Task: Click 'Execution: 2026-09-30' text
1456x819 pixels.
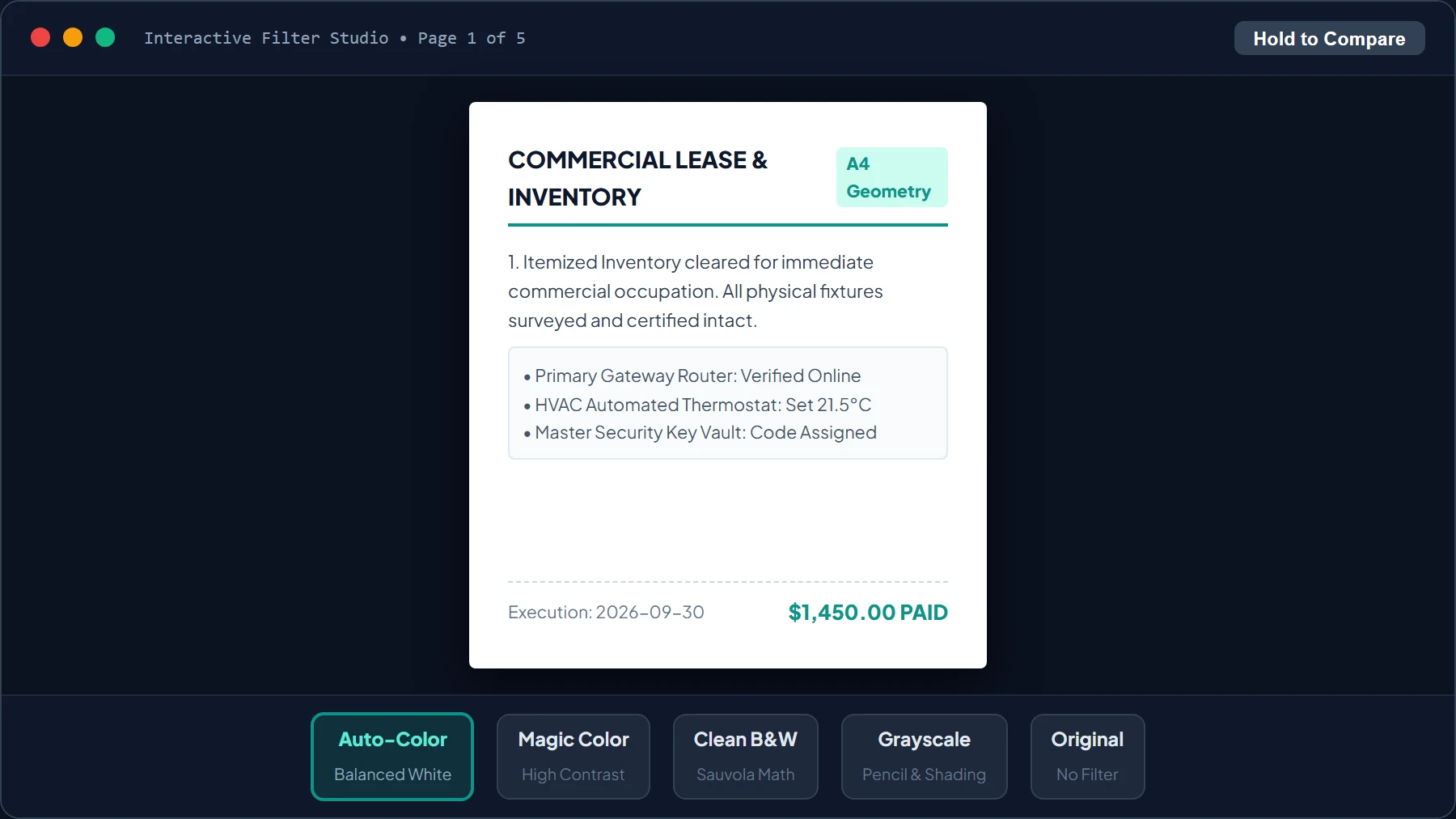Action: 606,613
